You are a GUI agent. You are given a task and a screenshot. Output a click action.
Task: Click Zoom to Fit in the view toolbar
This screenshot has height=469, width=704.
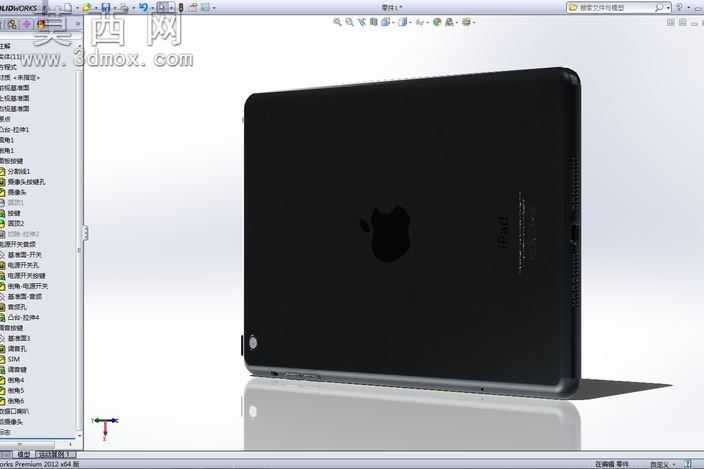click(337, 22)
